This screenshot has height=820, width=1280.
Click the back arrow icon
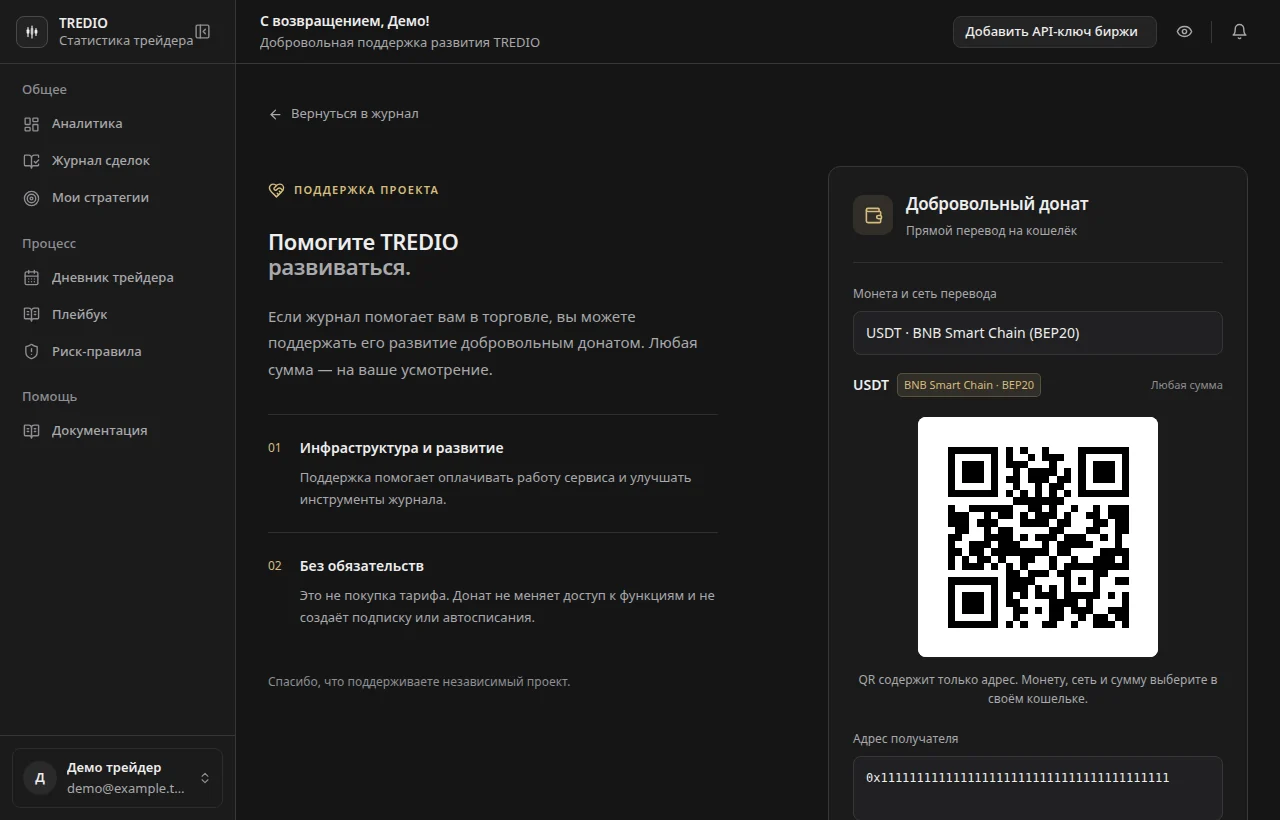[x=275, y=114]
